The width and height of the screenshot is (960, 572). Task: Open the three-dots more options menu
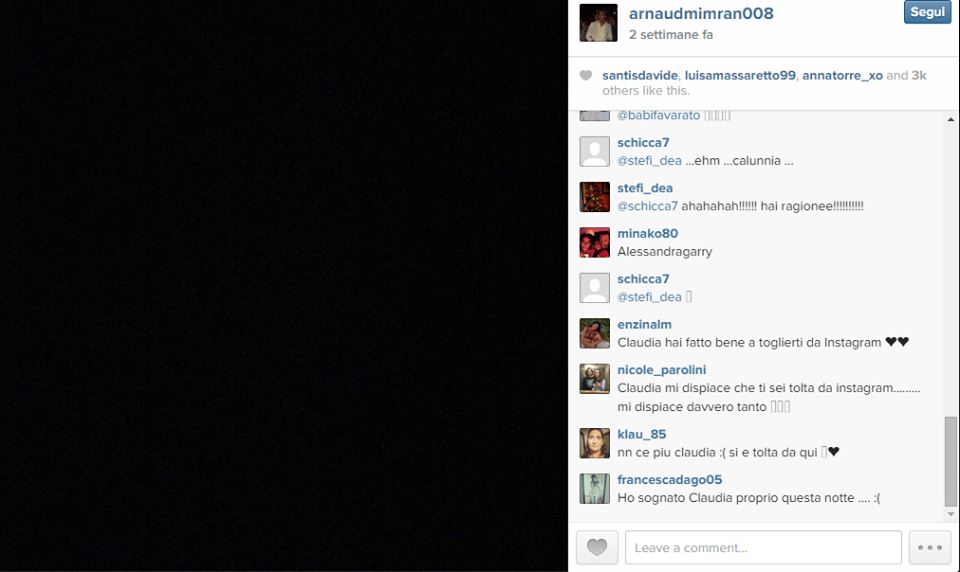point(929,547)
